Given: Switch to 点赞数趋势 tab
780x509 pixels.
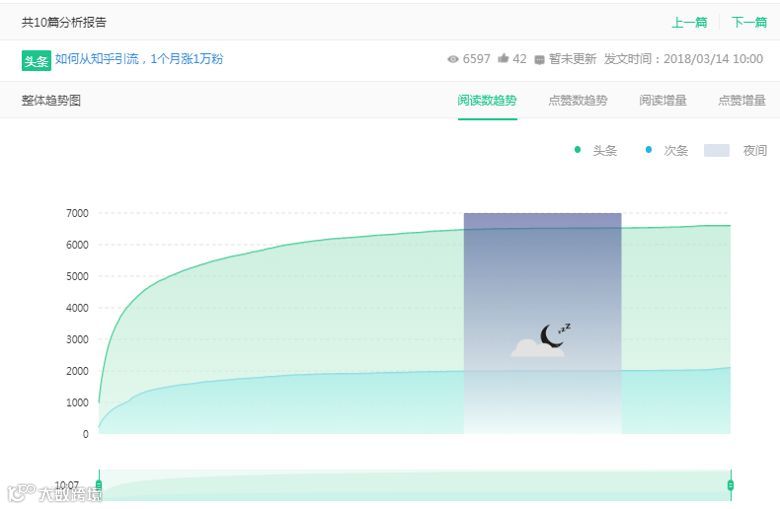Looking at the screenshot, I should pyautogui.click(x=578, y=101).
